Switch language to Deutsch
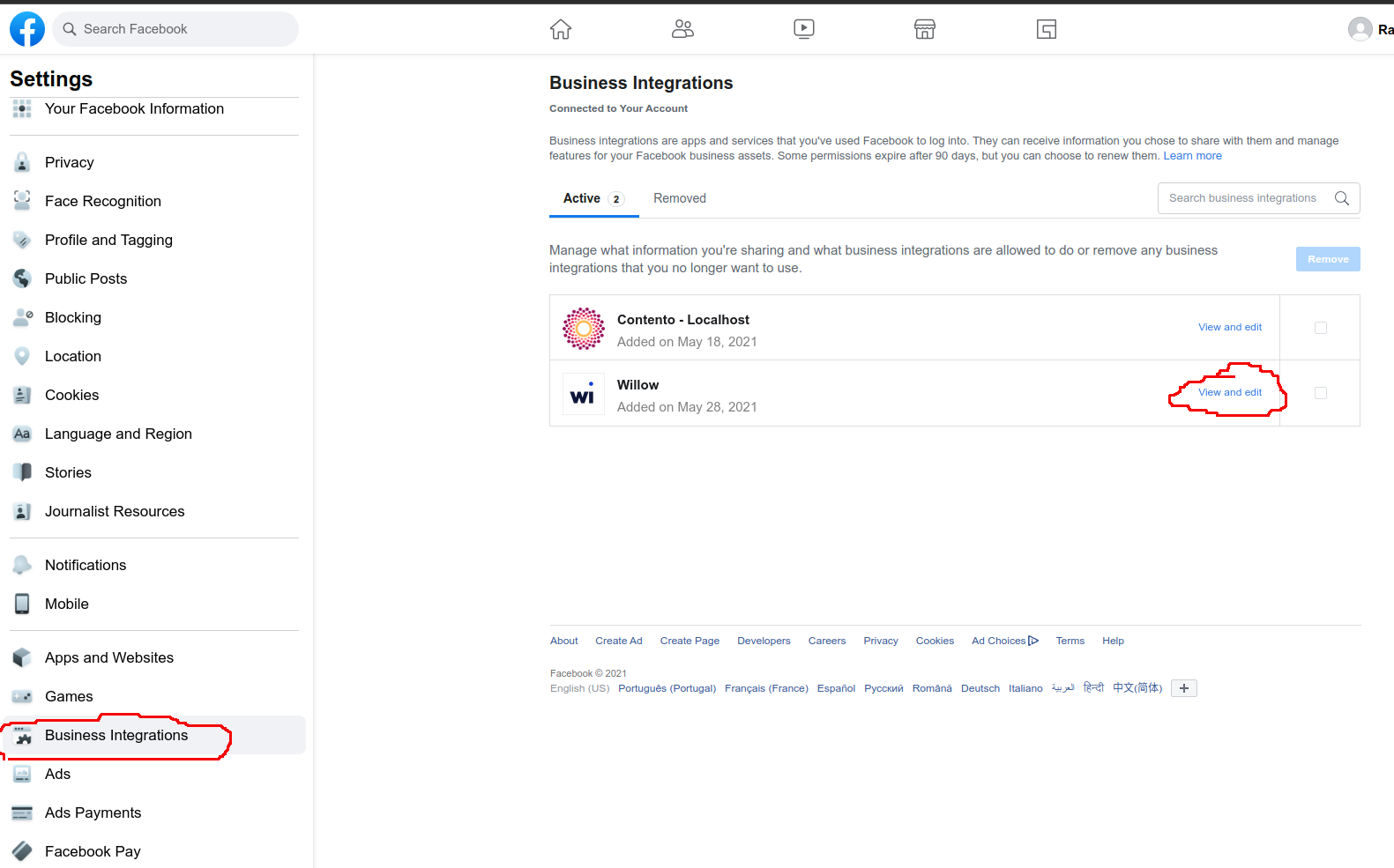 tap(980, 688)
